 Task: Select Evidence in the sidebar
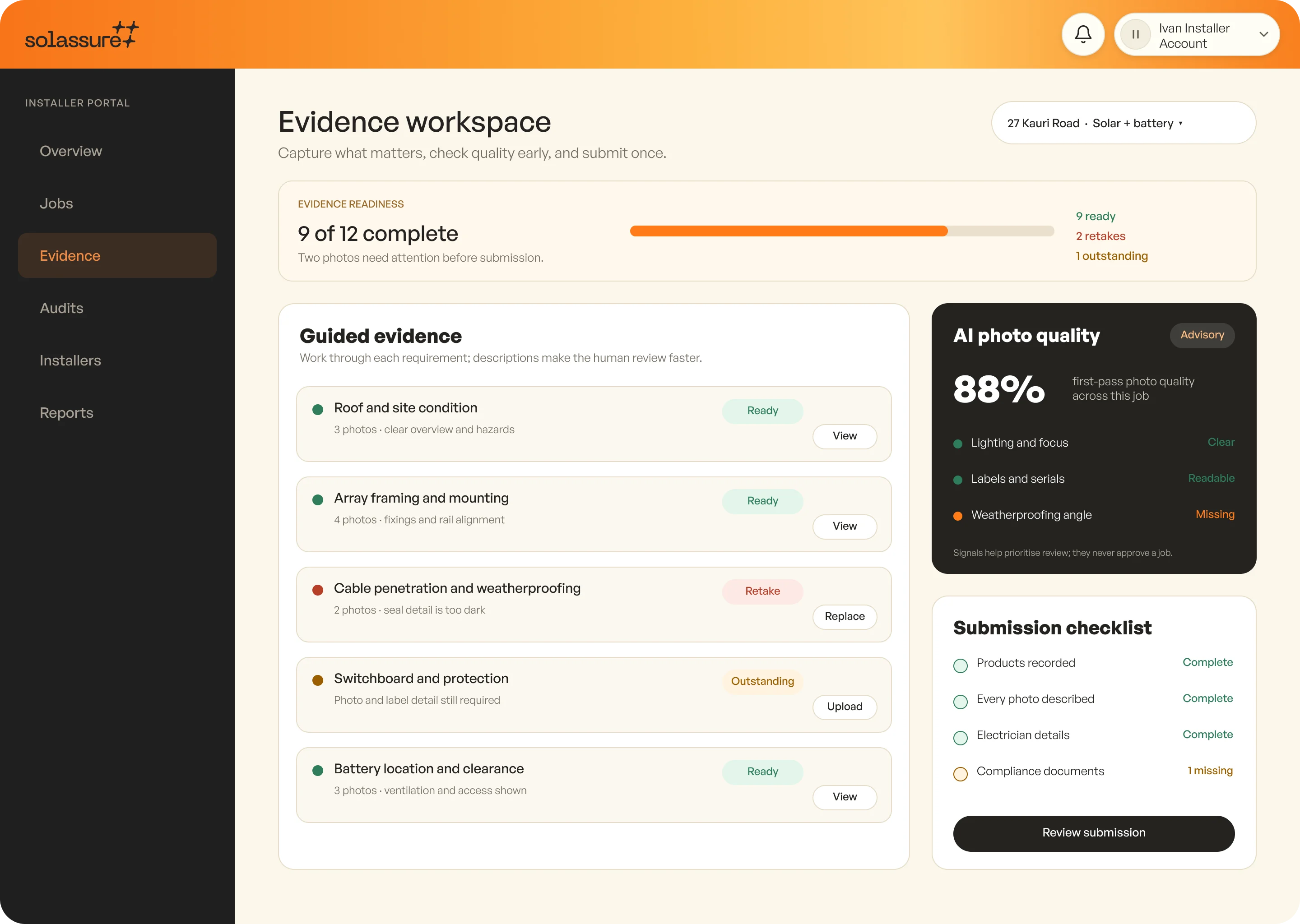point(117,255)
